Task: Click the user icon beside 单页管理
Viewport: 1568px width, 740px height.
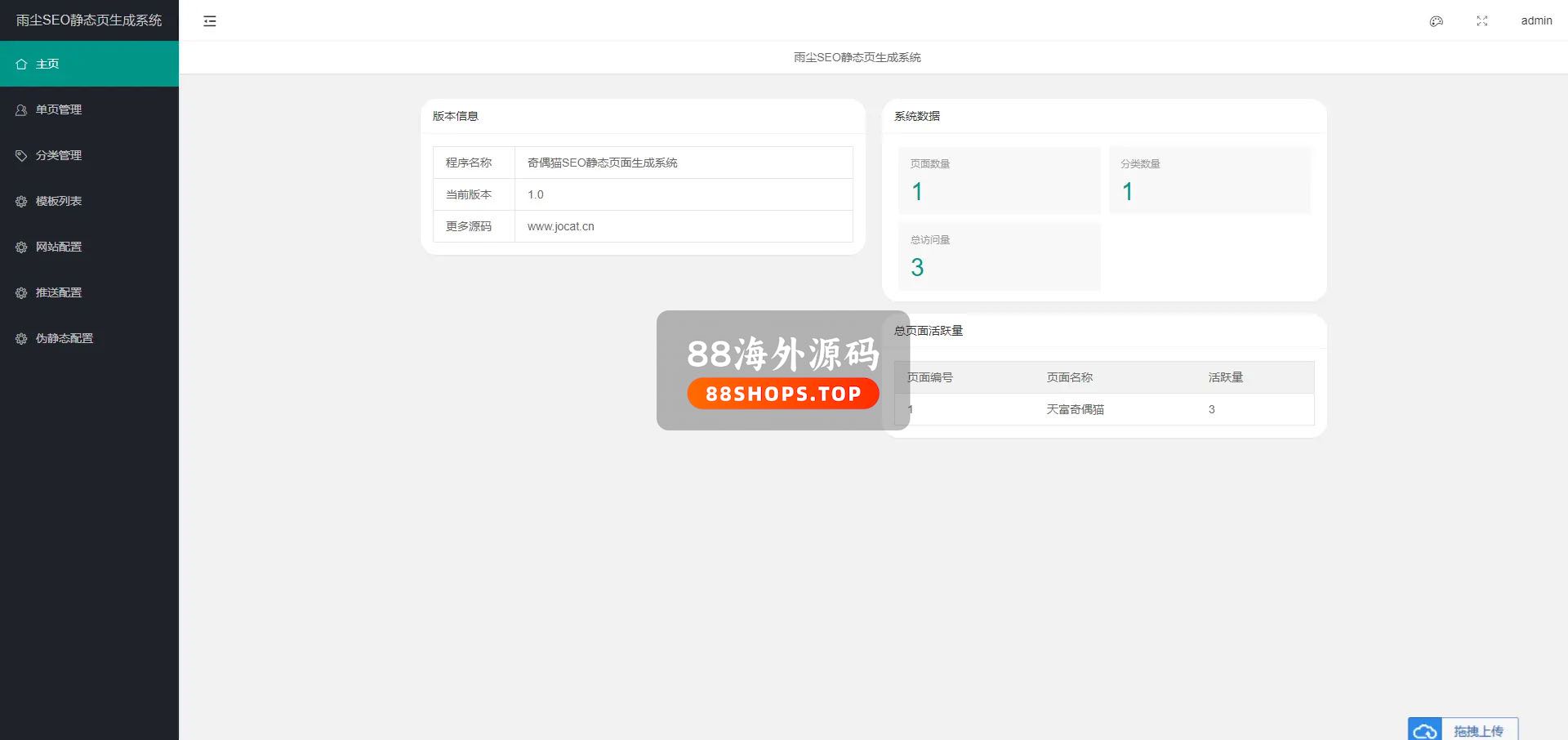Action: [x=22, y=109]
